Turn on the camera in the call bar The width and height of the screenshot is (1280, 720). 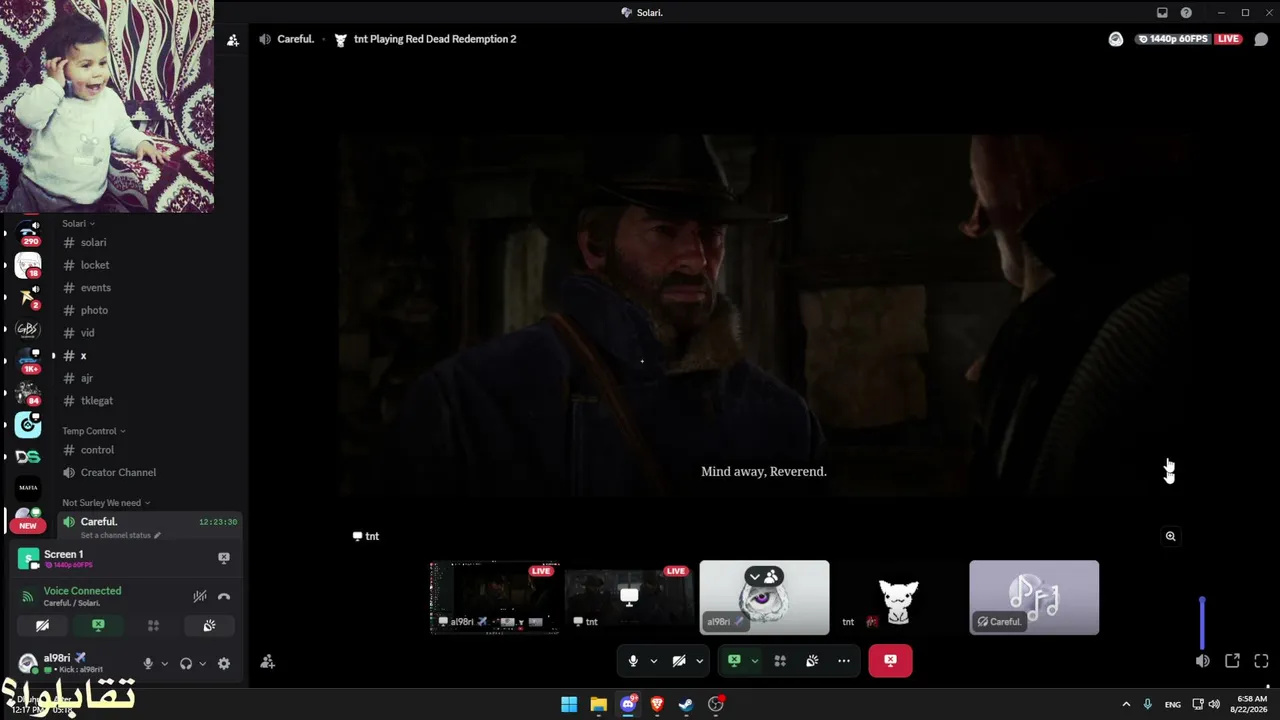[679, 661]
